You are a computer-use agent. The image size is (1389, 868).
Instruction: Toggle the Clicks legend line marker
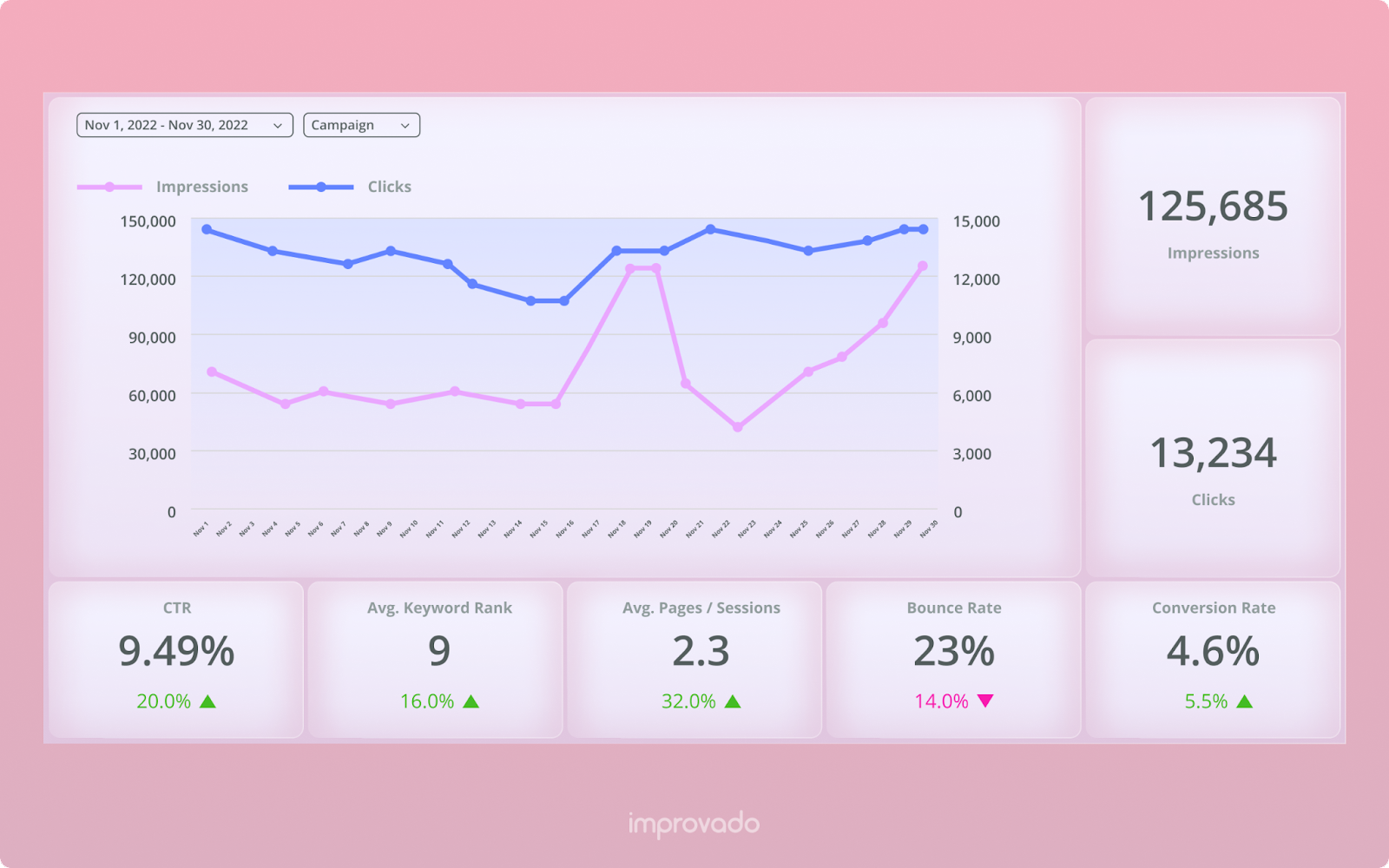319,186
